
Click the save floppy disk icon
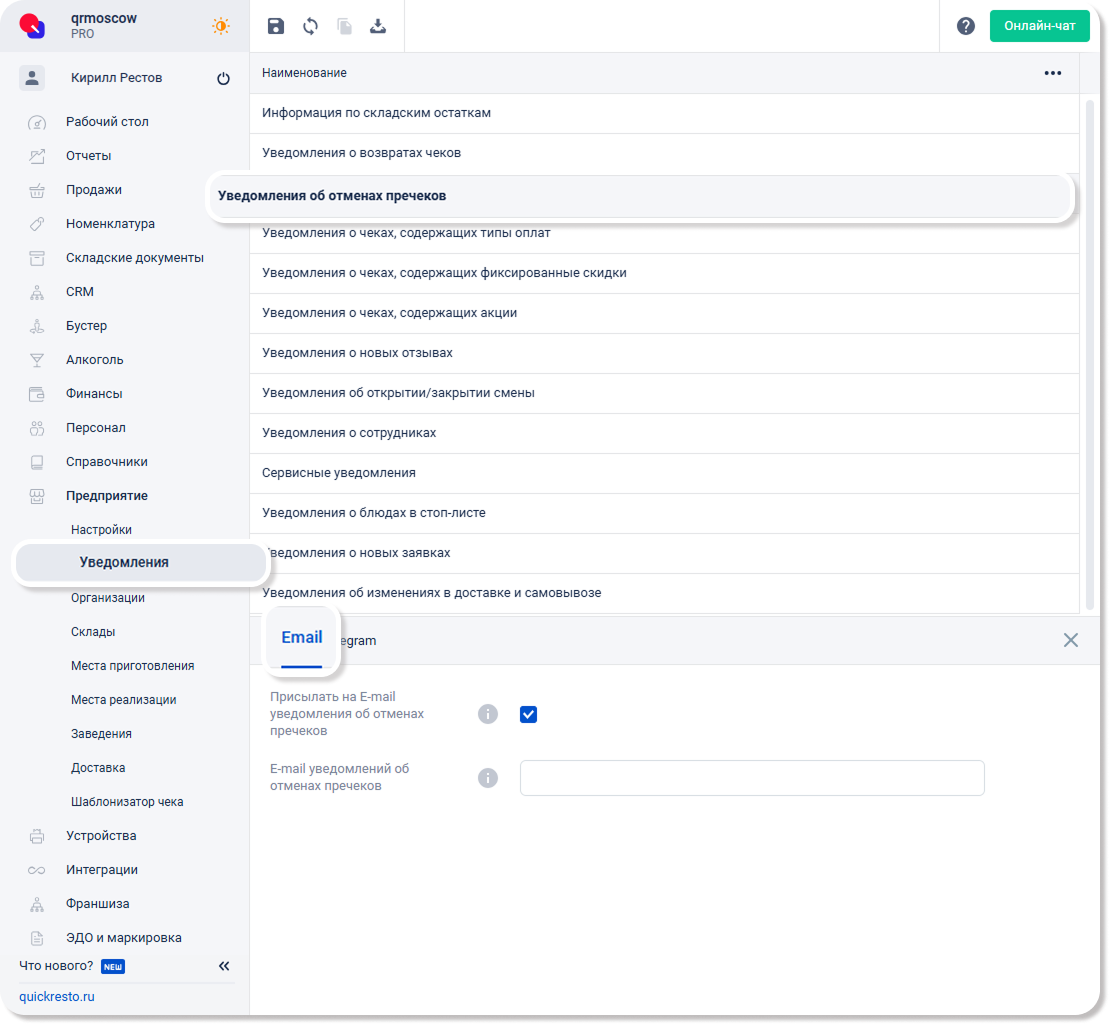[x=276, y=27]
